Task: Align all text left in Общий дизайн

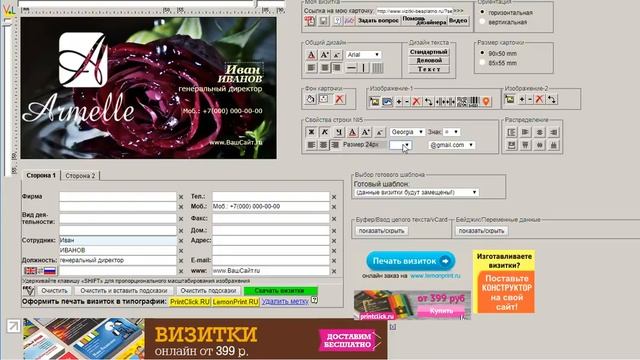Action: [x=311, y=67]
